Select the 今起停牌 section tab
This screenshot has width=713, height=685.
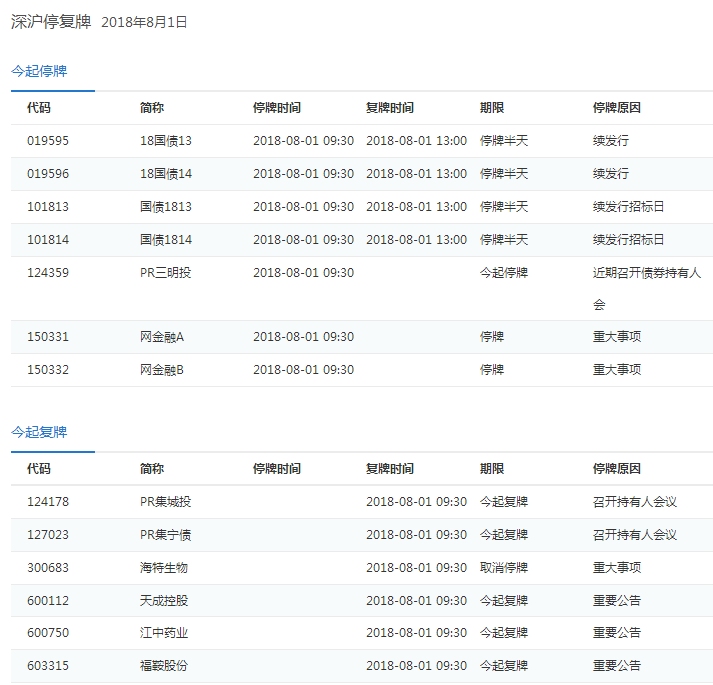[39, 71]
